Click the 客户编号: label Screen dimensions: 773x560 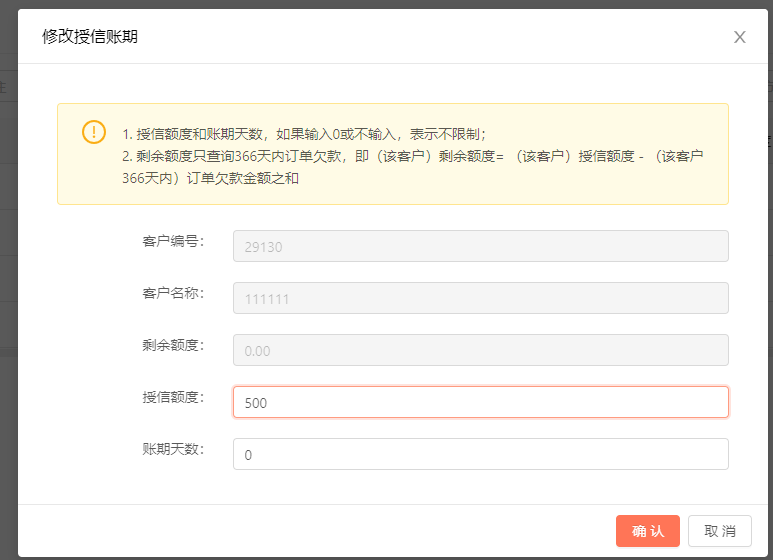coord(173,241)
